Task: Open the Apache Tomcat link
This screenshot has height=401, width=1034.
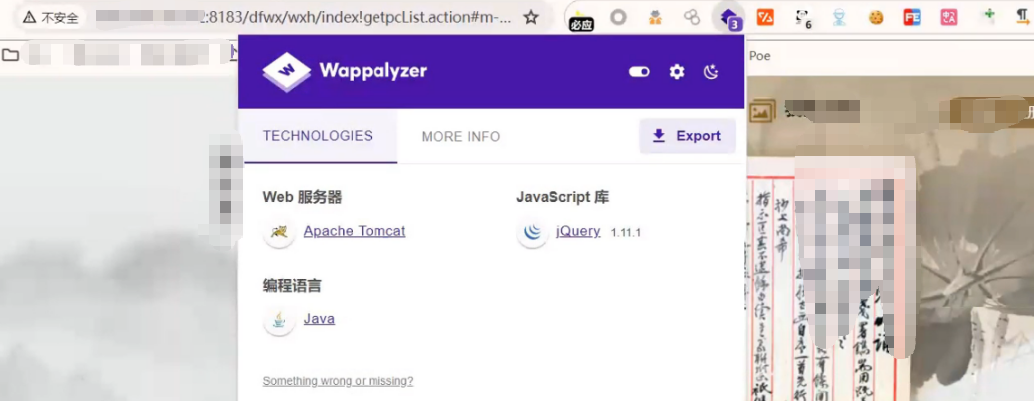Action: coord(354,231)
